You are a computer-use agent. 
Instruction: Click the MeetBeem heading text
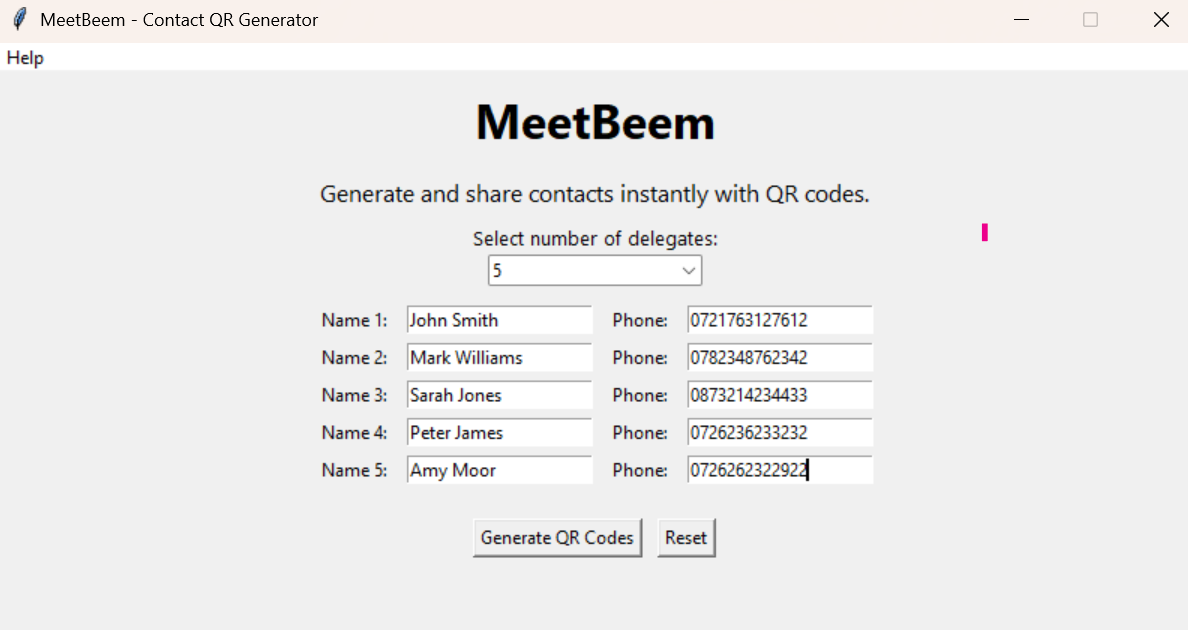tap(595, 122)
